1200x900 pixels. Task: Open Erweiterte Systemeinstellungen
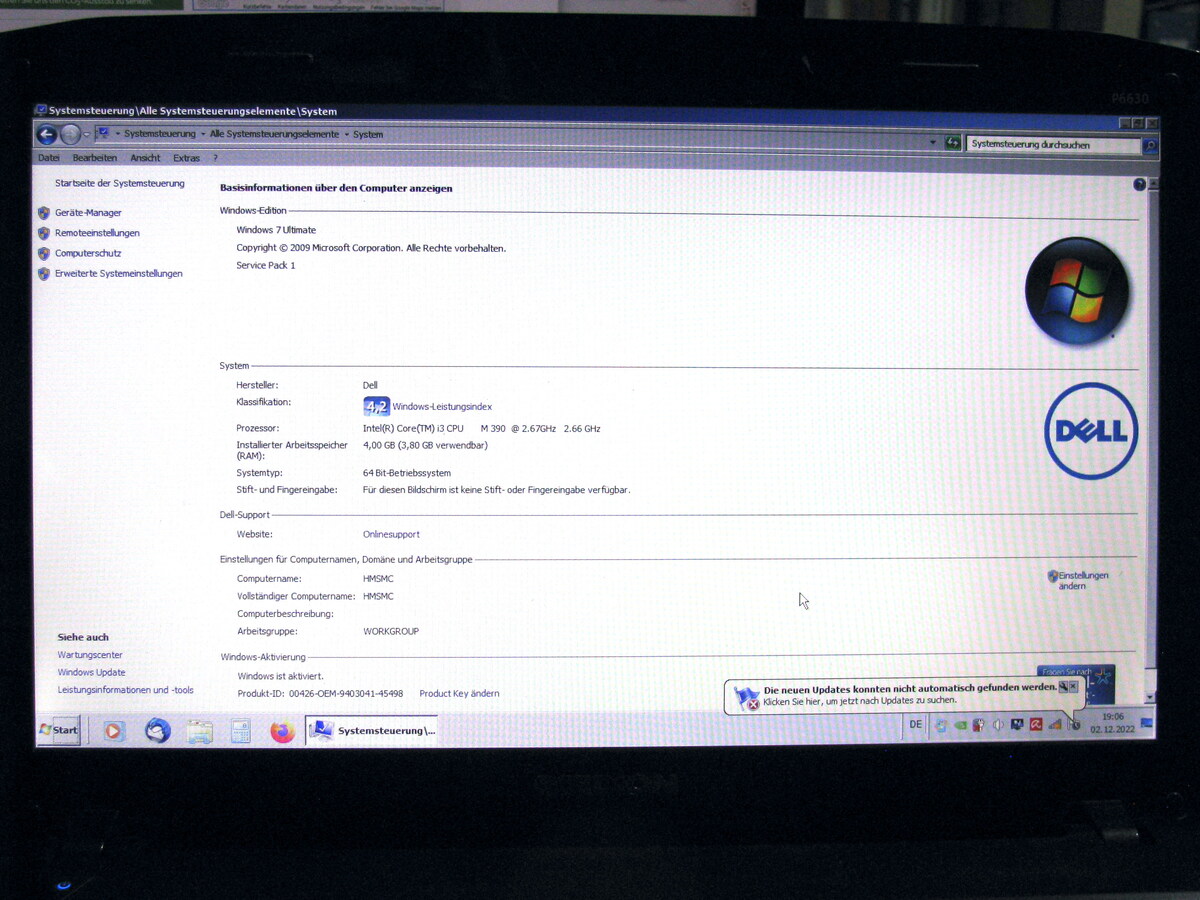coord(119,273)
